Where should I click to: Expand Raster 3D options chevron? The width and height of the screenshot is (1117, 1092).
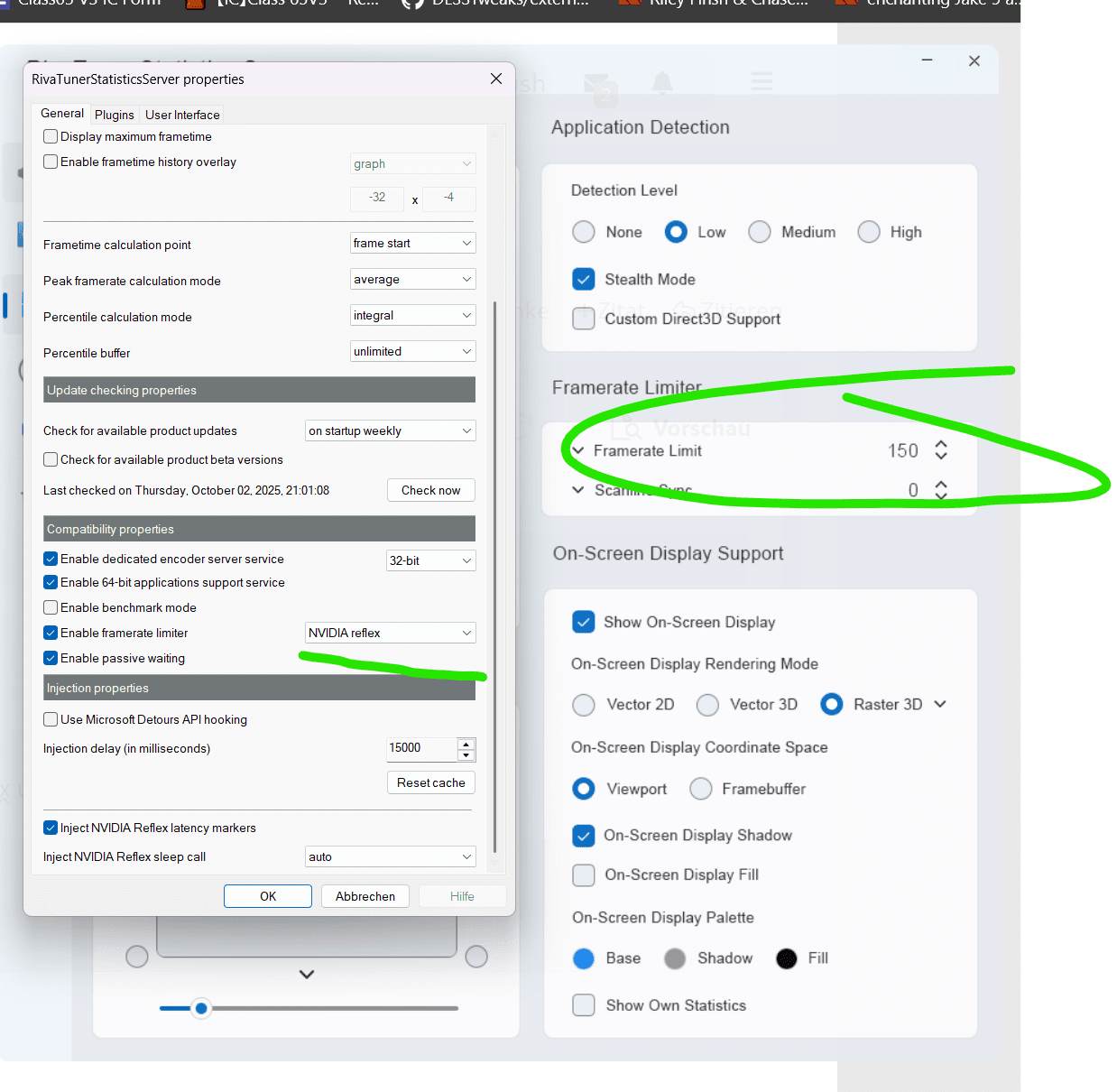click(940, 704)
